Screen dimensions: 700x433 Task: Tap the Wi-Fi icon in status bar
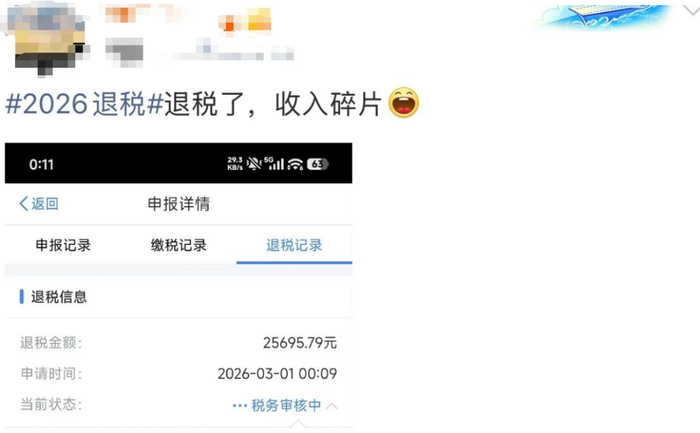(295, 164)
